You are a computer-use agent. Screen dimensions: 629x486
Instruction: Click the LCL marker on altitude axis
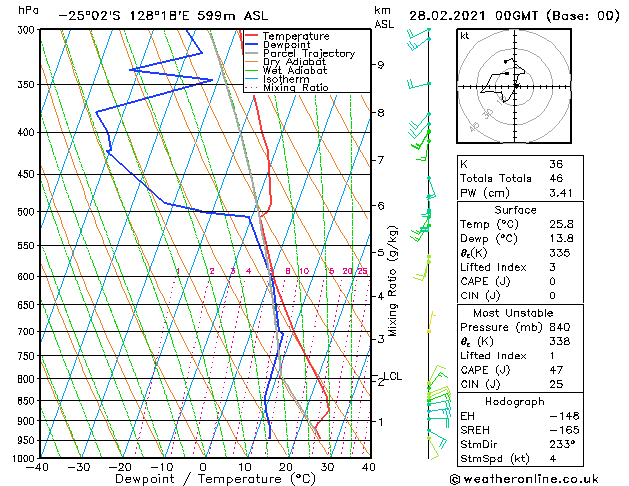pyautogui.click(x=392, y=376)
